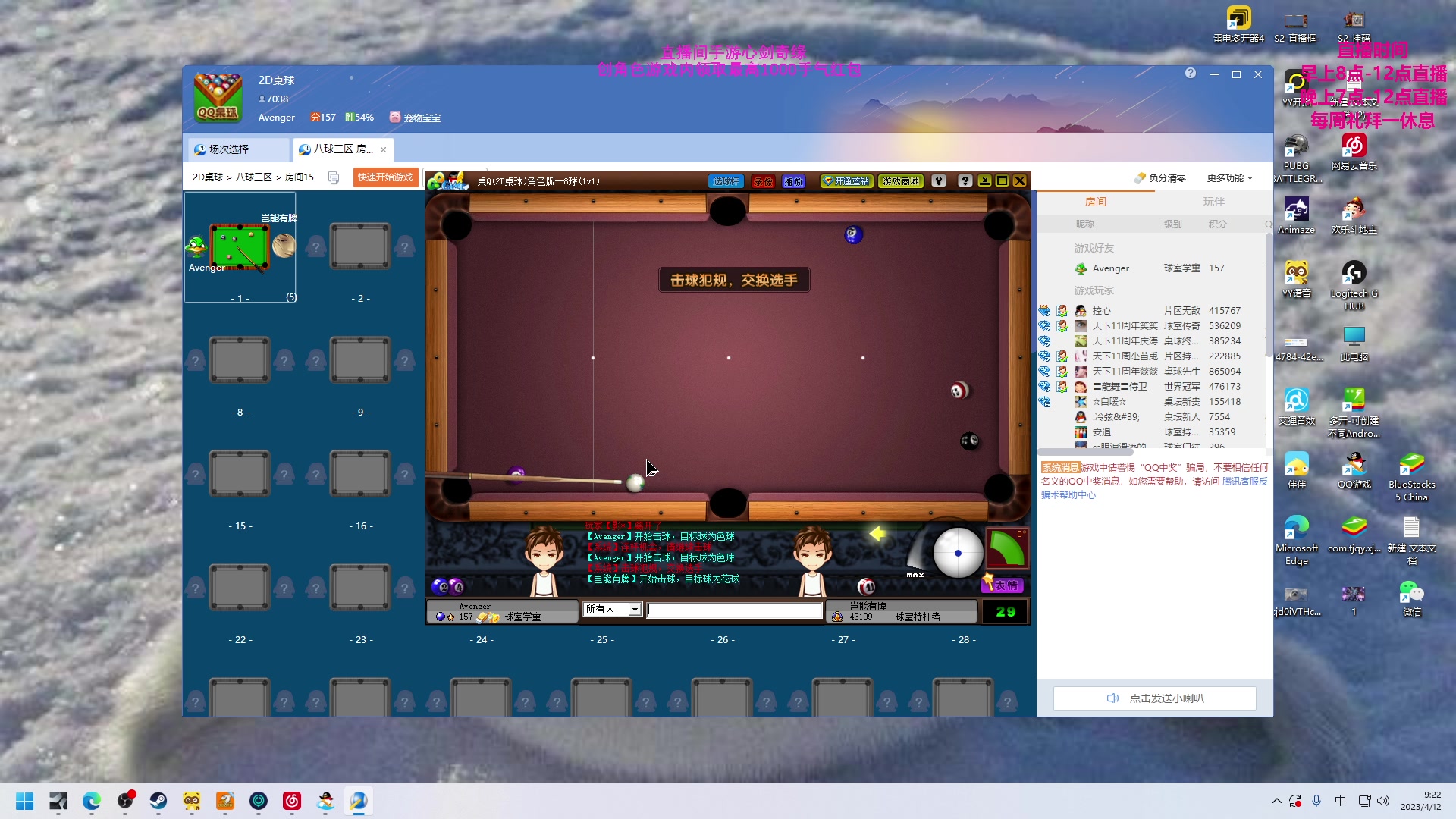Screen dimensions: 1456x819
Task: Open the 雷电多开器4 desktop icon
Action: point(1238,24)
